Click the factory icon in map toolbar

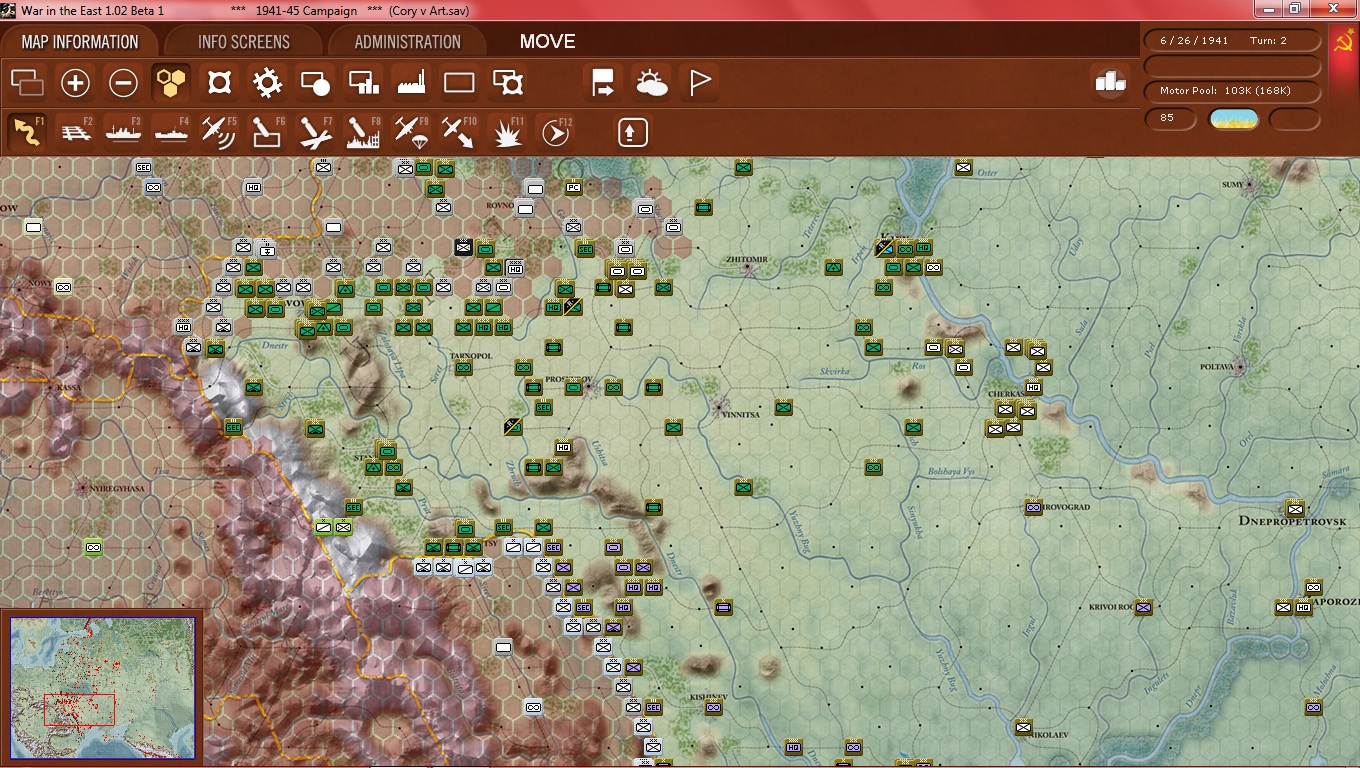pos(411,82)
